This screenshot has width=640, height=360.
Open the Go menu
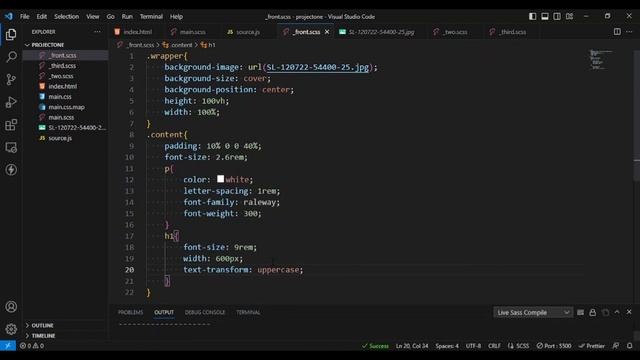(111, 16)
